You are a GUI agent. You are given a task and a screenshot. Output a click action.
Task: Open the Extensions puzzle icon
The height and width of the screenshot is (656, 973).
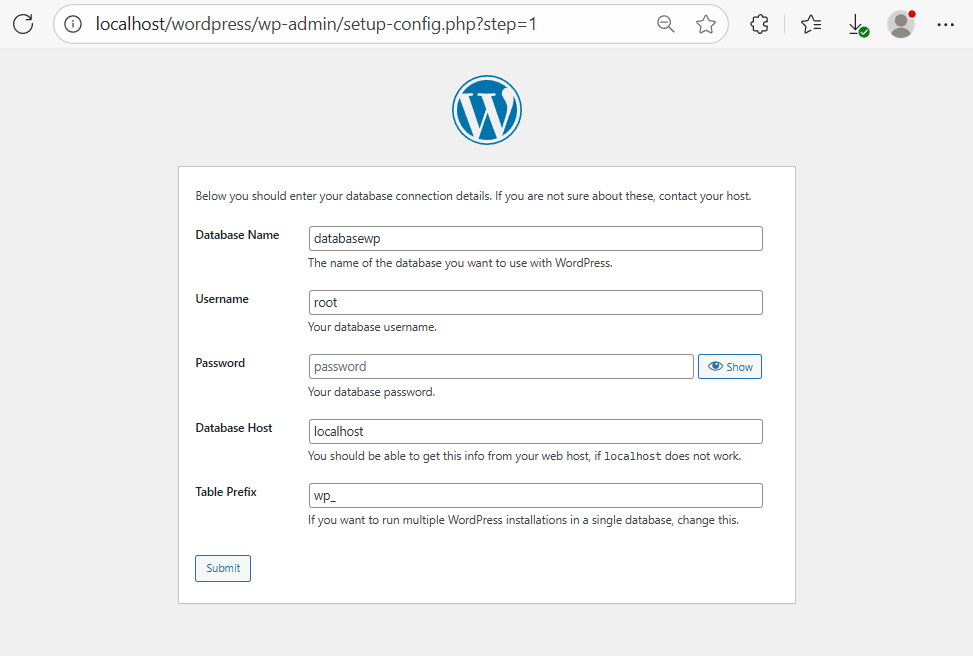pos(760,24)
